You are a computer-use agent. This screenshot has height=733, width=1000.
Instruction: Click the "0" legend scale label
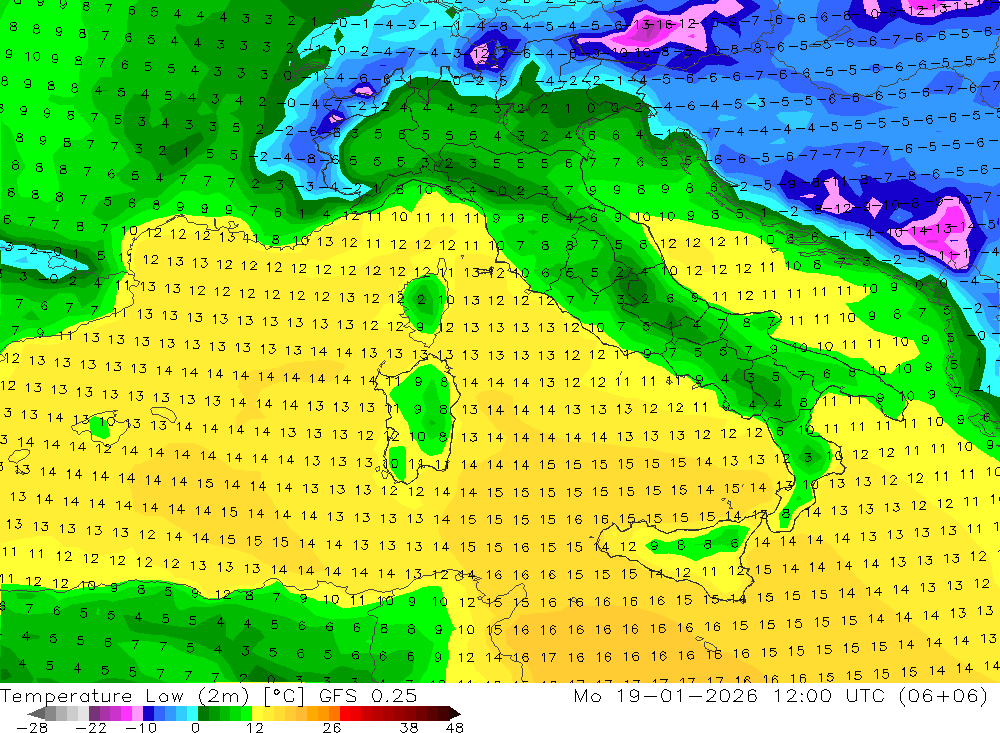point(196,727)
